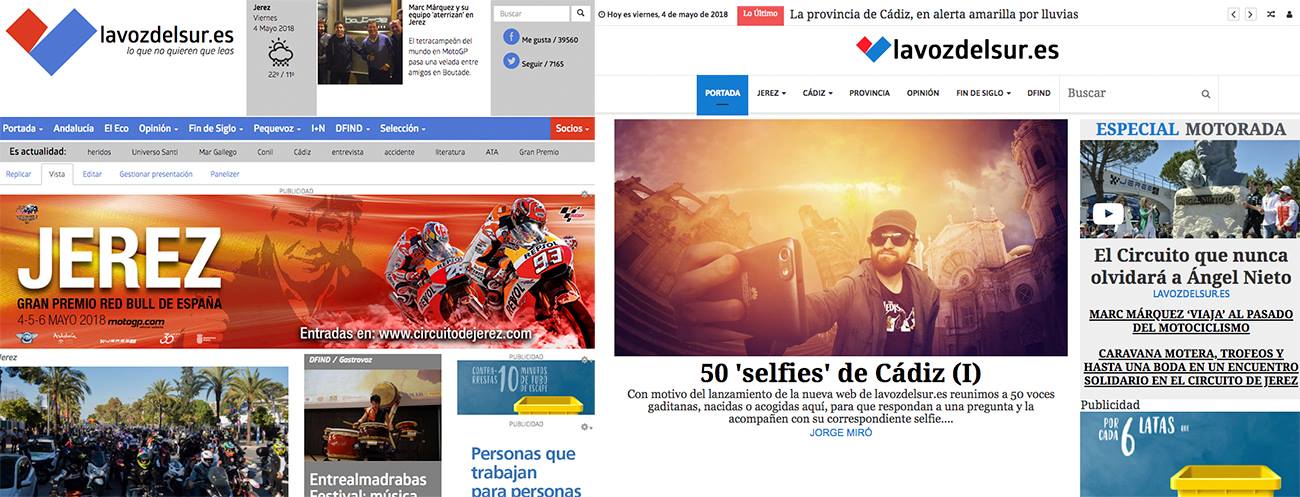Open the 50 'selfies' de Cádiz (I) headline
Image resolution: width=1300 pixels, height=497 pixels.
(841, 373)
